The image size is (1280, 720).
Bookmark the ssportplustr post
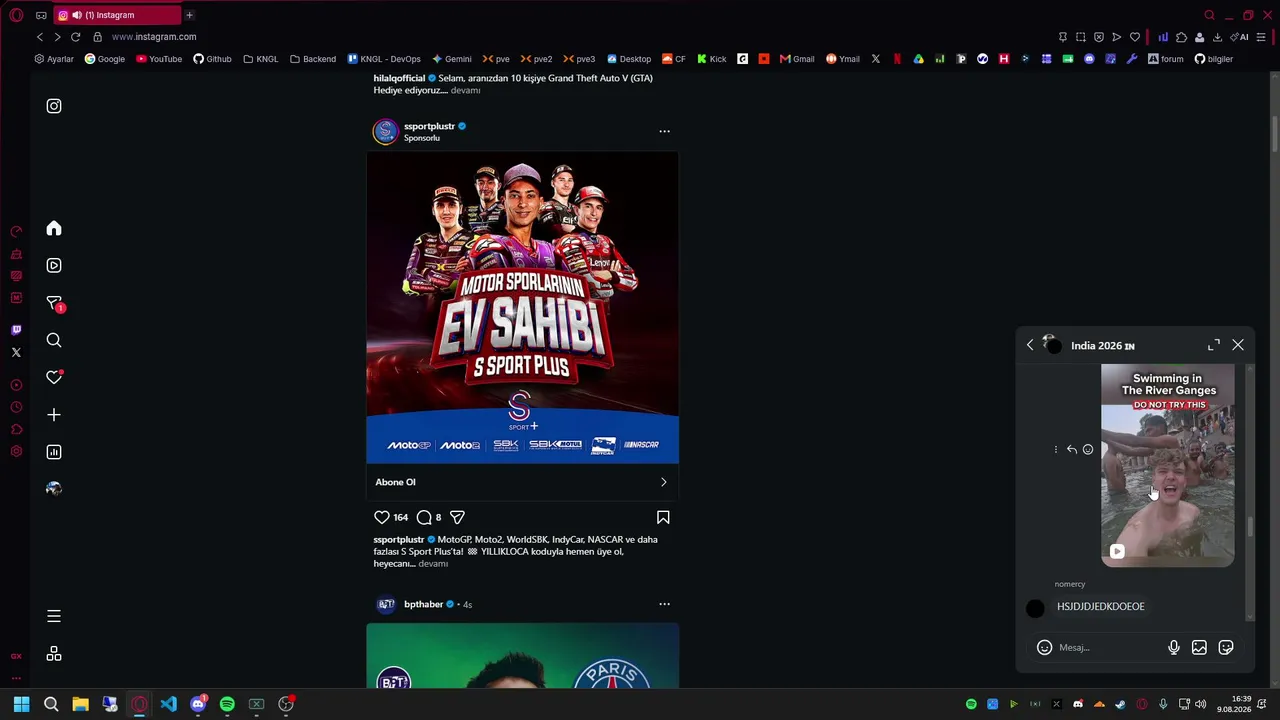pos(663,517)
